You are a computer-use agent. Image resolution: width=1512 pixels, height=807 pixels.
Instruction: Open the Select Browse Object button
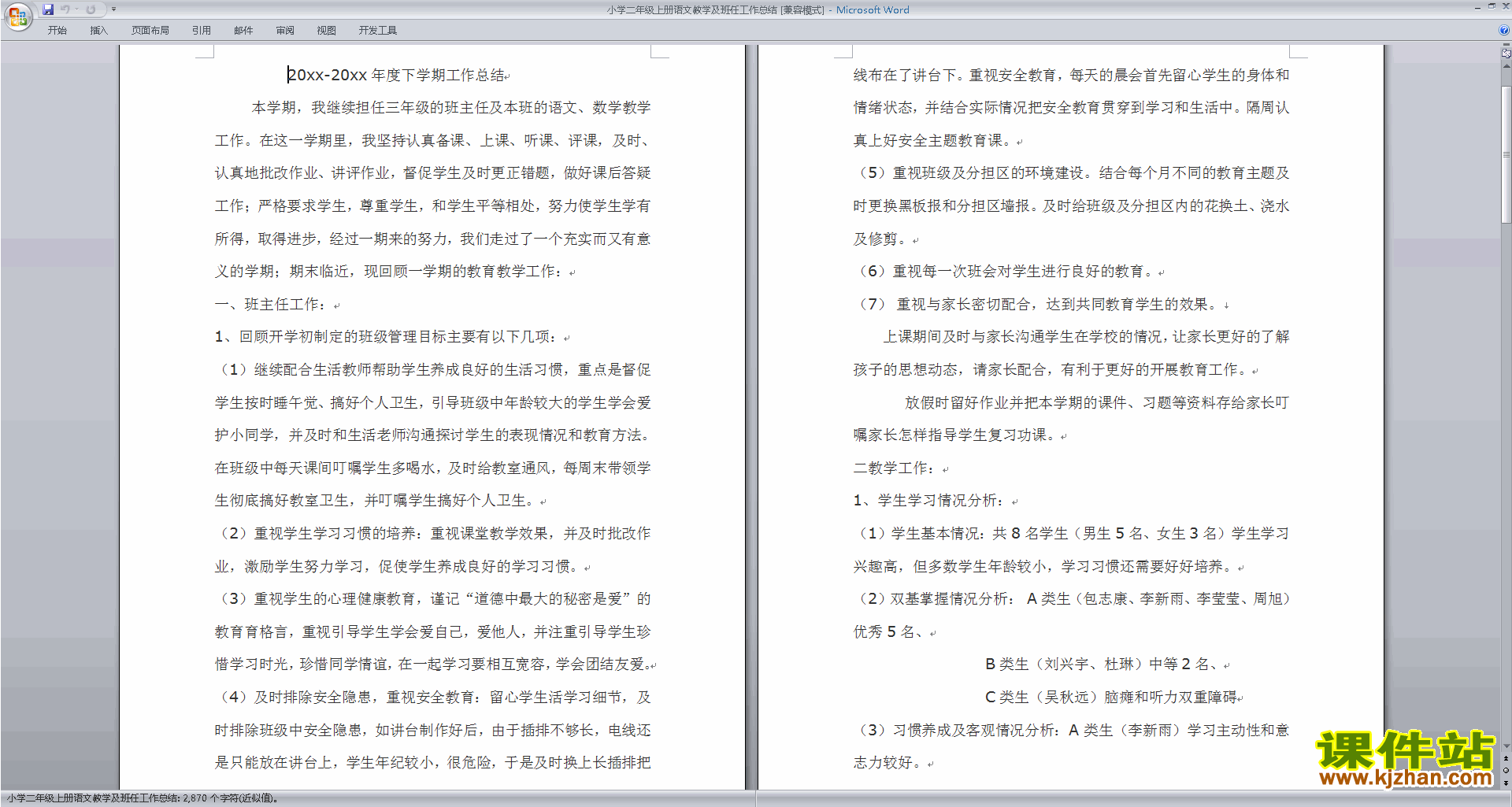tap(1506, 770)
